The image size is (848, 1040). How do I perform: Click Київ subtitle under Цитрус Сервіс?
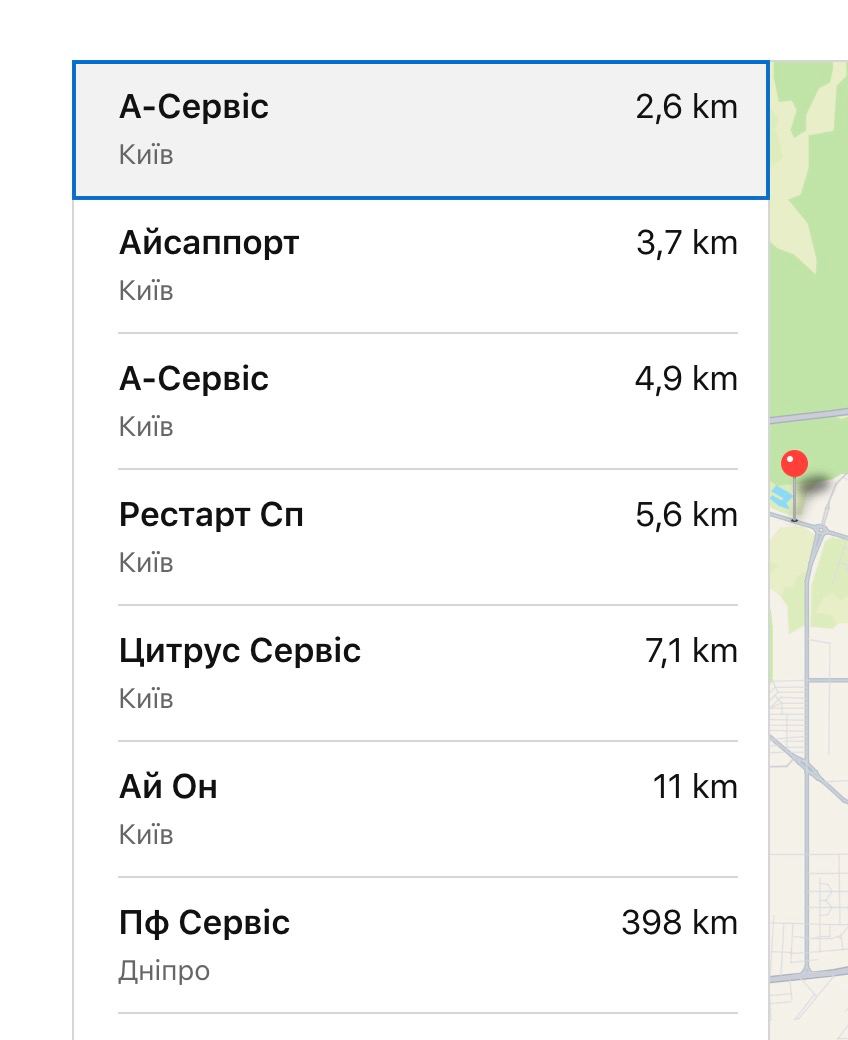point(146,698)
